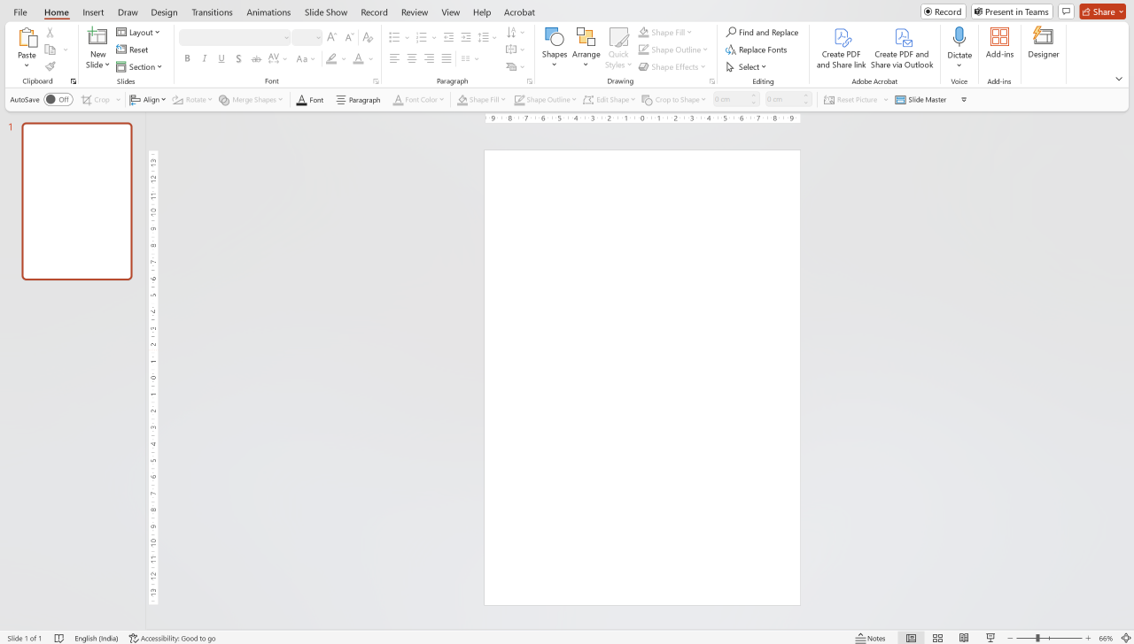Start Slide Show from status bar
1134x644 pixels.
[x=990, y=638]
